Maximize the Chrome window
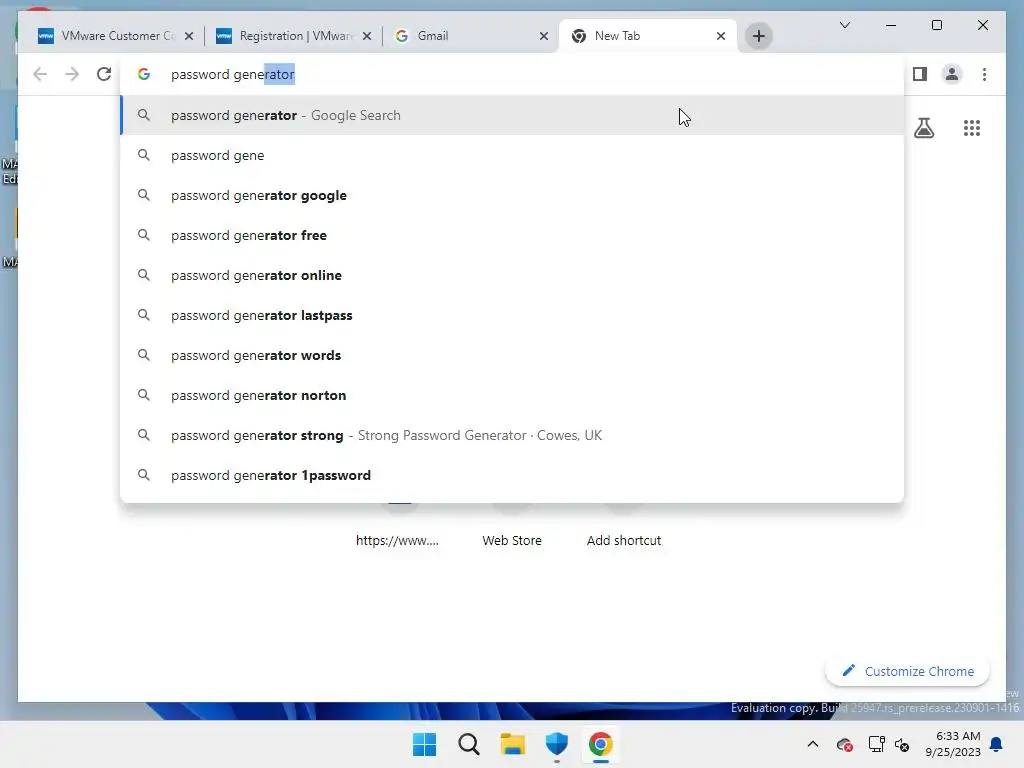The height and width of the screenshot is (768, 1024). coord(936,25)
